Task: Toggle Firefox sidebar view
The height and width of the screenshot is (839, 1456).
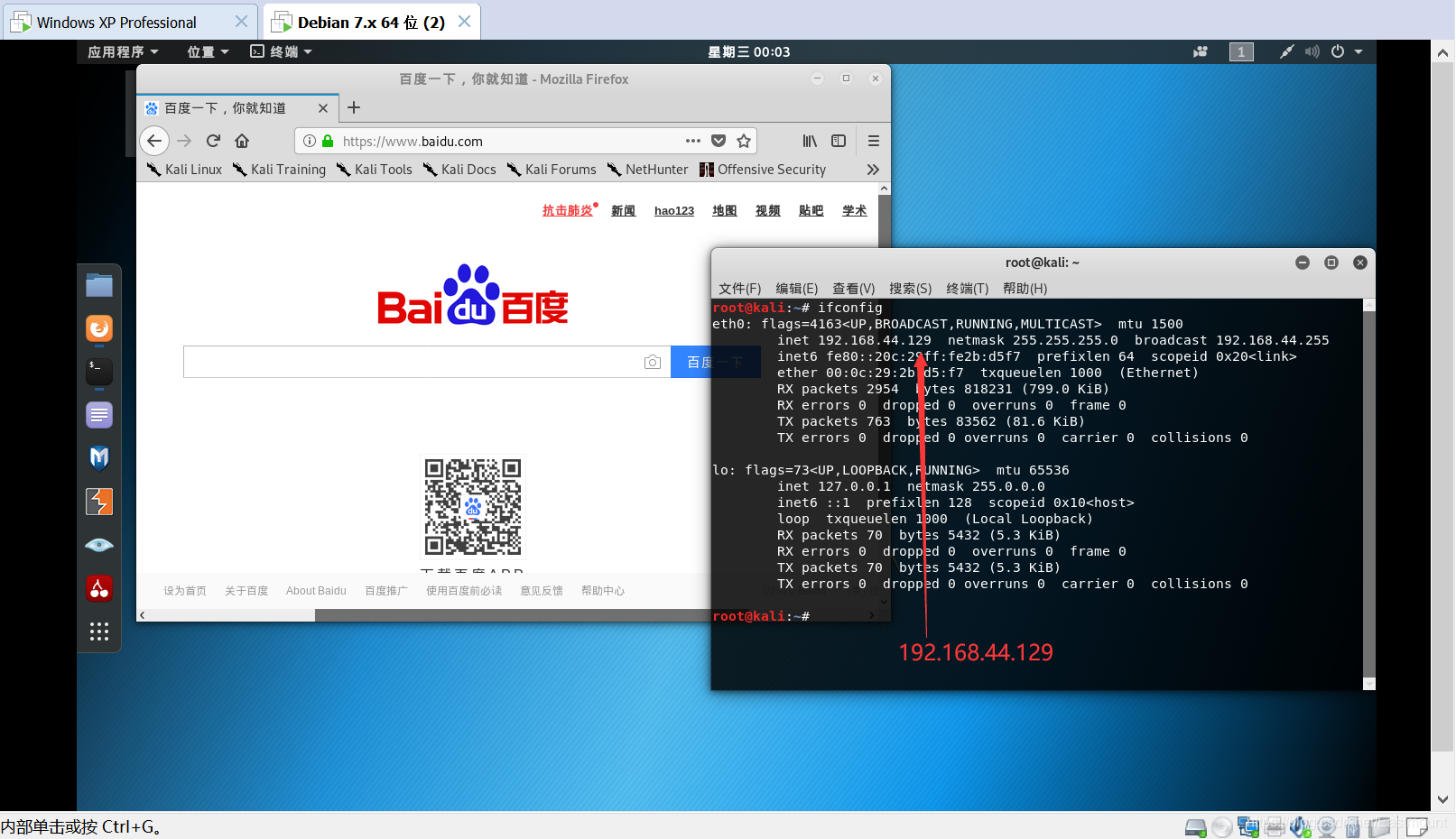Action: click(x=839, y=141)
